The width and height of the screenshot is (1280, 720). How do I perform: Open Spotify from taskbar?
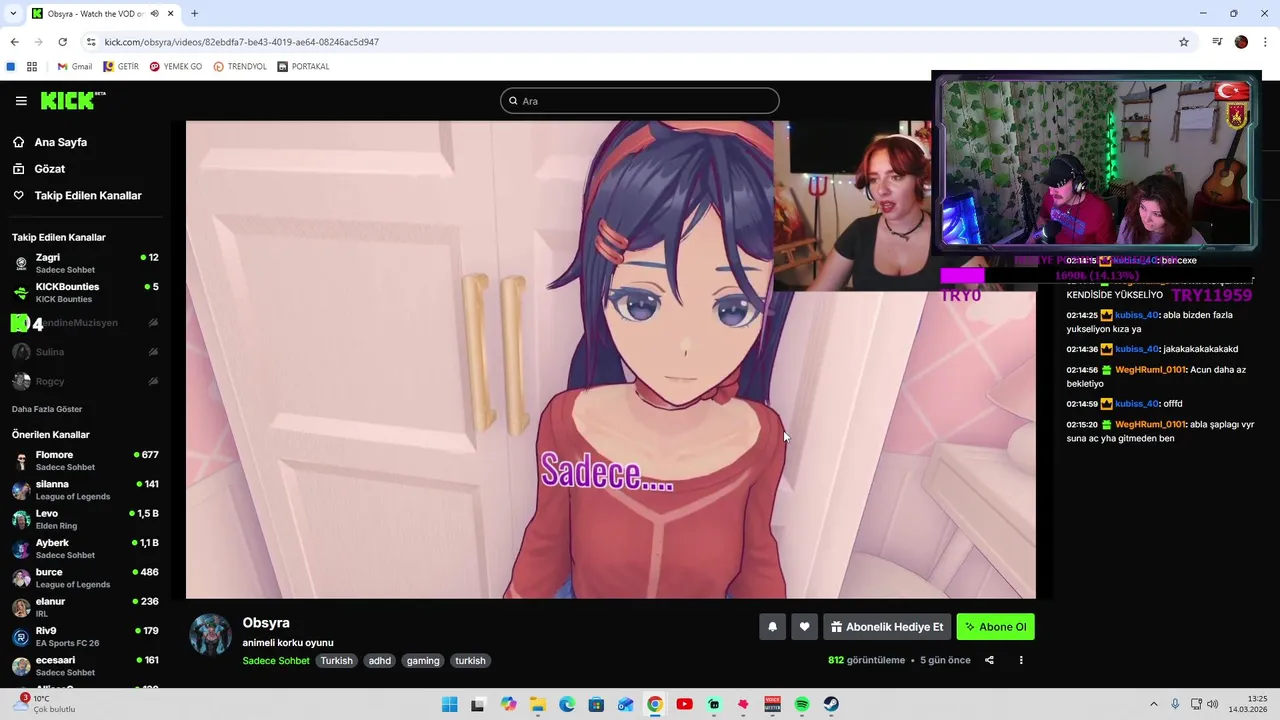click(802, 705)
